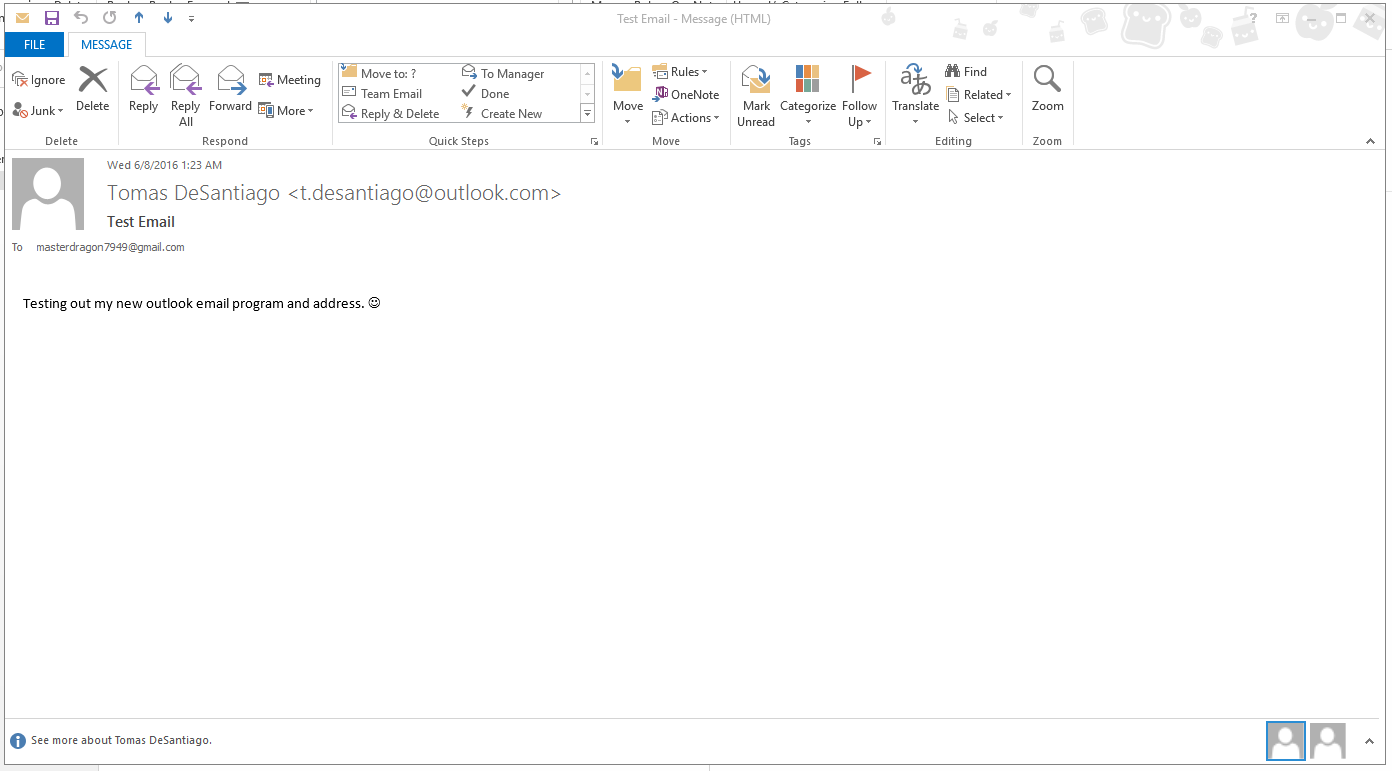Undo the last action in quick access toolbar
Image resolution: width=1392 pixels, height=771 pixels.
point(81,18)
